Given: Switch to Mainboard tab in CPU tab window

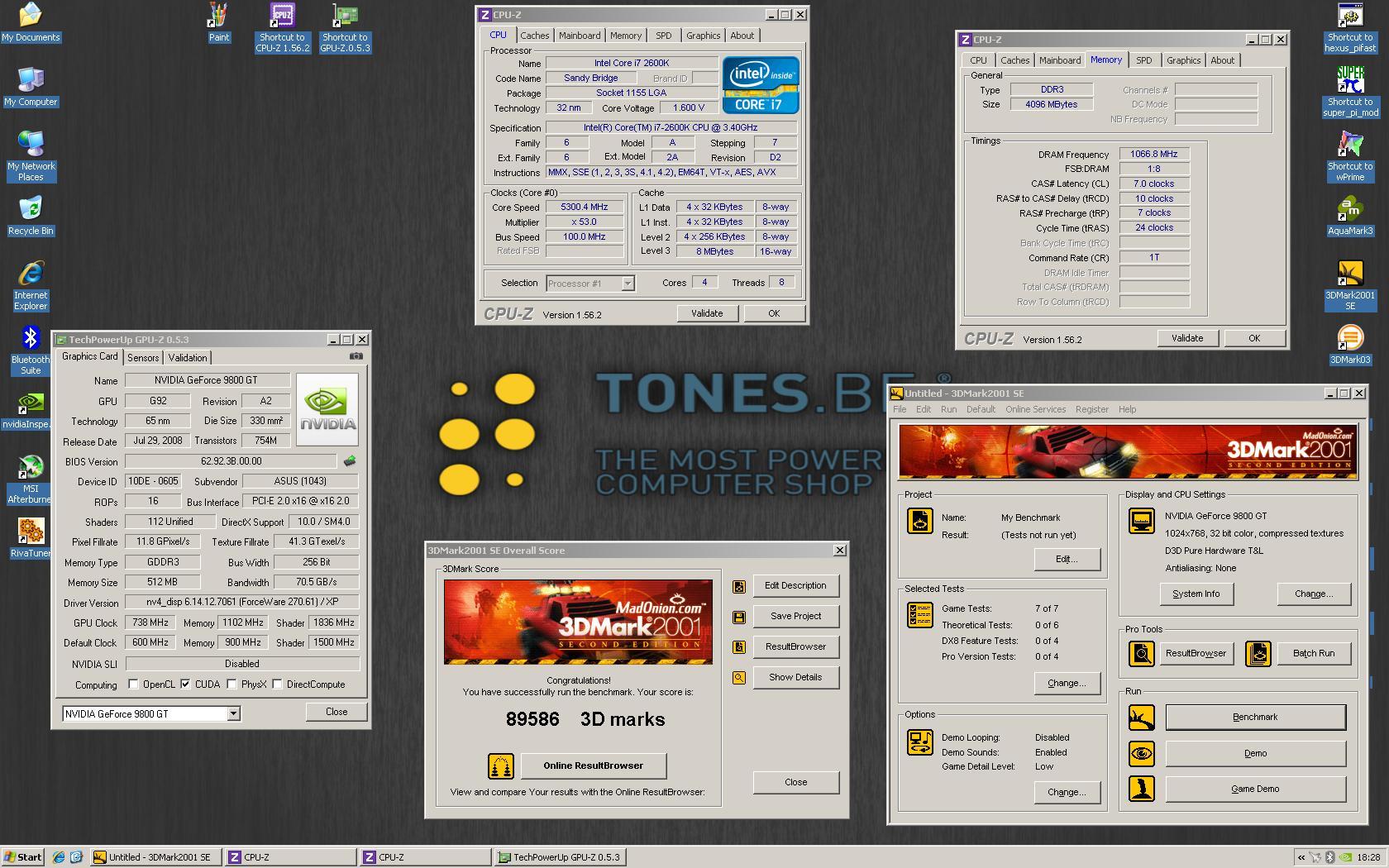Looking at the screenshot, I should coord(580,36).
